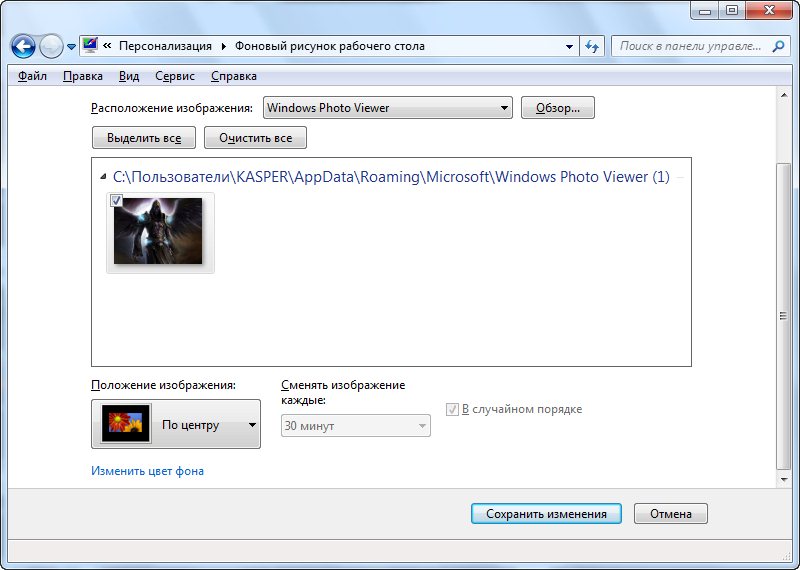Screen dimensions: 800x570
Task: Open the Вид menu
Action: coord(129,76)
